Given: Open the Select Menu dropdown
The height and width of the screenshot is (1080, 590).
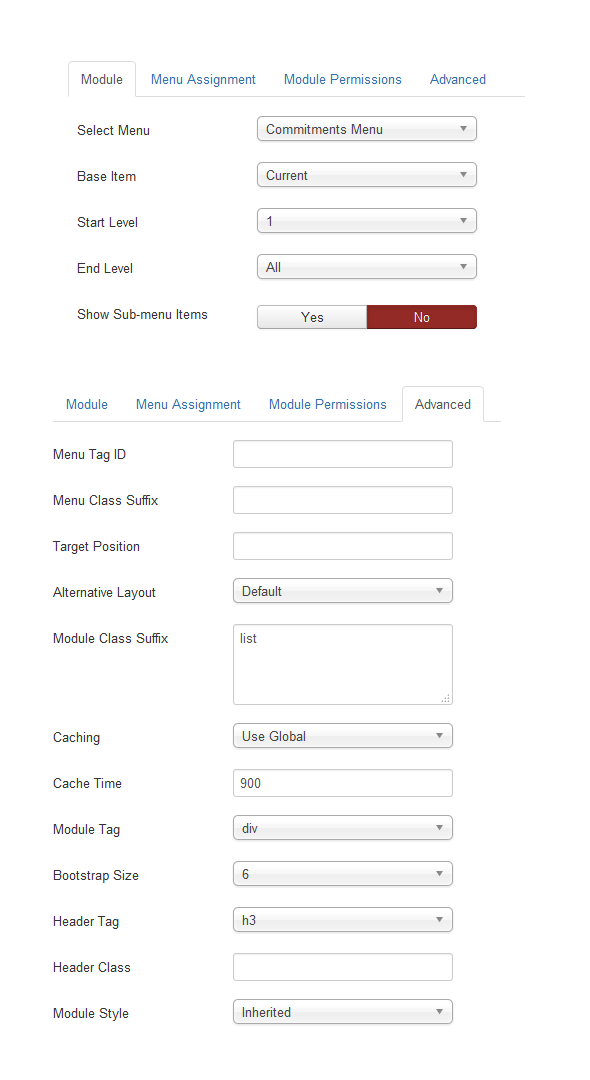Looking at the screenshot, I should (366, 129).
